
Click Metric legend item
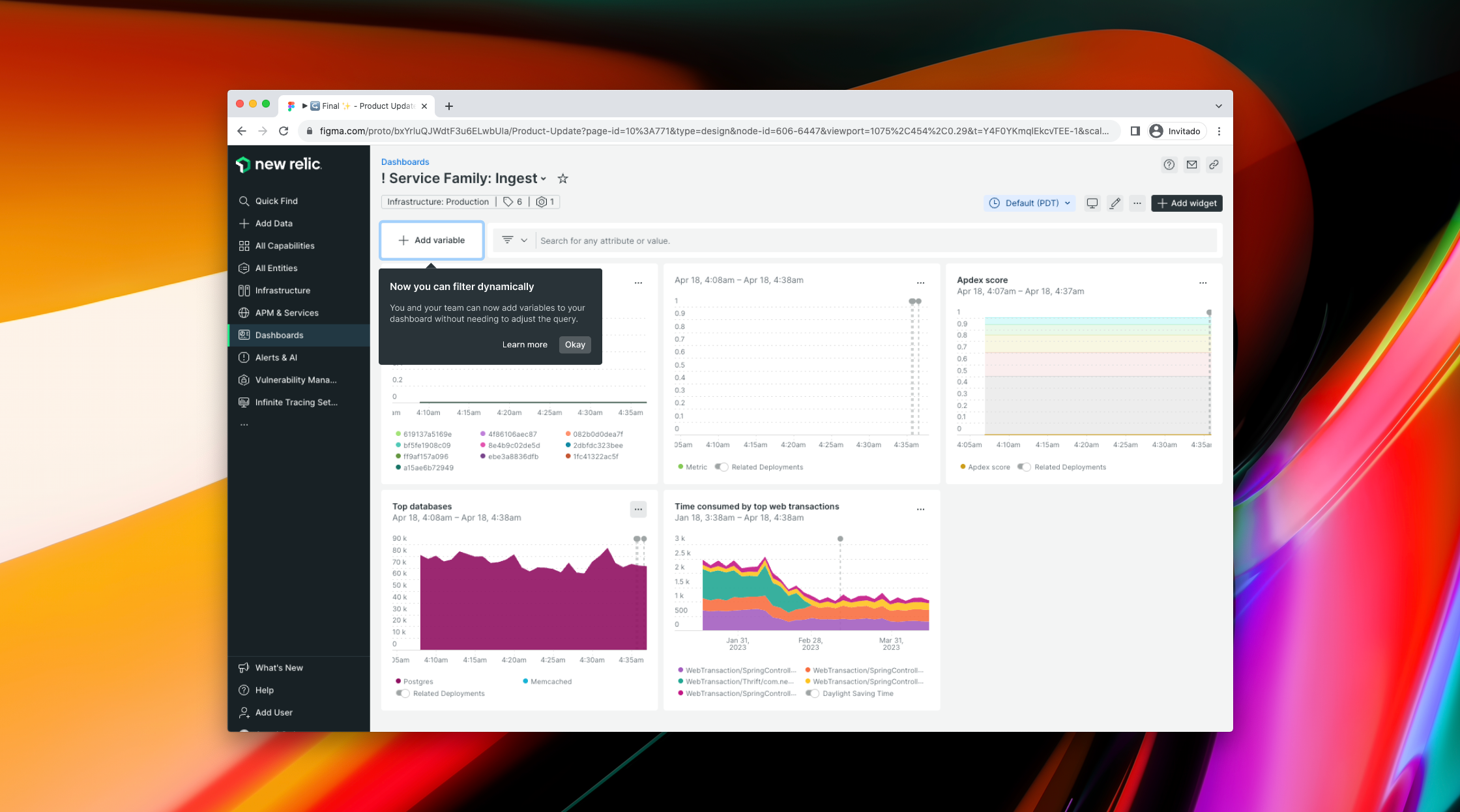coord(692,467)
